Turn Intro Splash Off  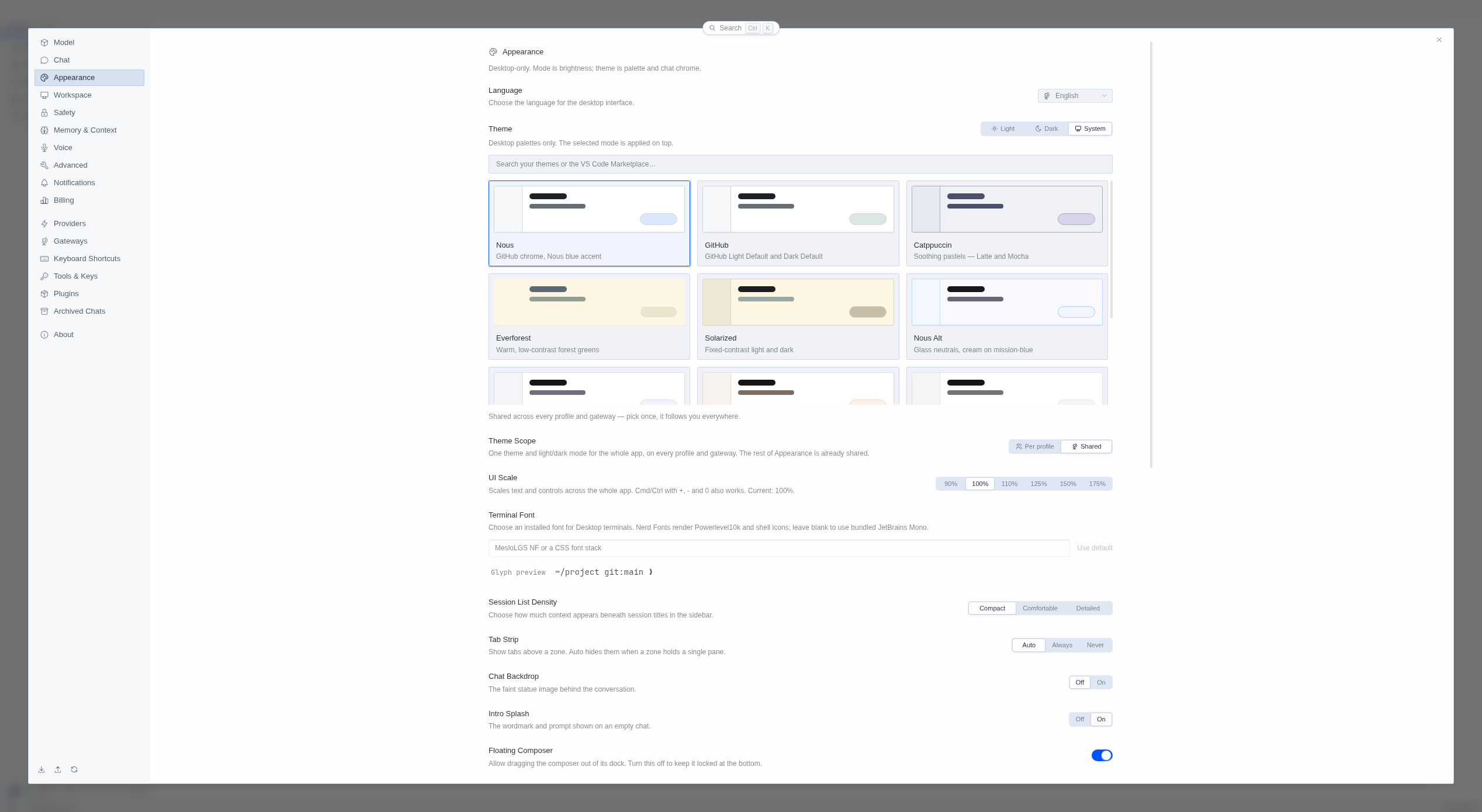click(x=1080, y=719)
